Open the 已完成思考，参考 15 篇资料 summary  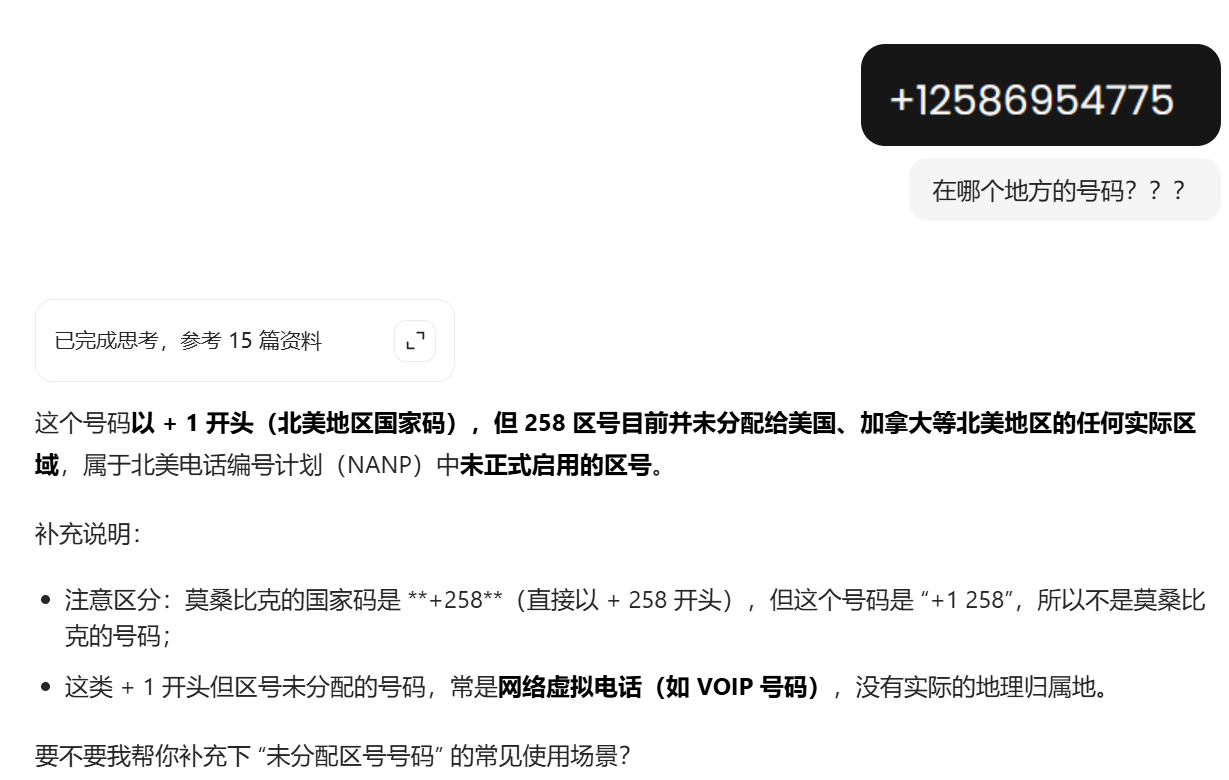[188, 341]
